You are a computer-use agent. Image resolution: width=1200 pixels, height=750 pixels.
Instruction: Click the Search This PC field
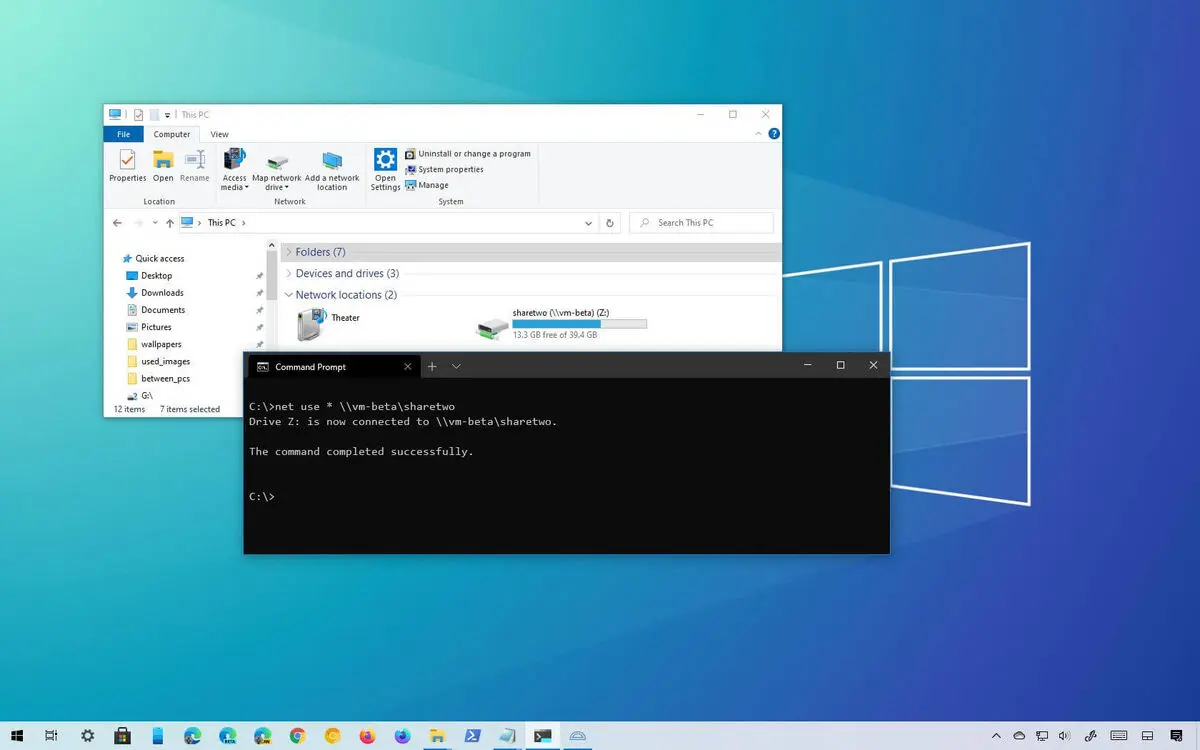[x=702, y=223]
